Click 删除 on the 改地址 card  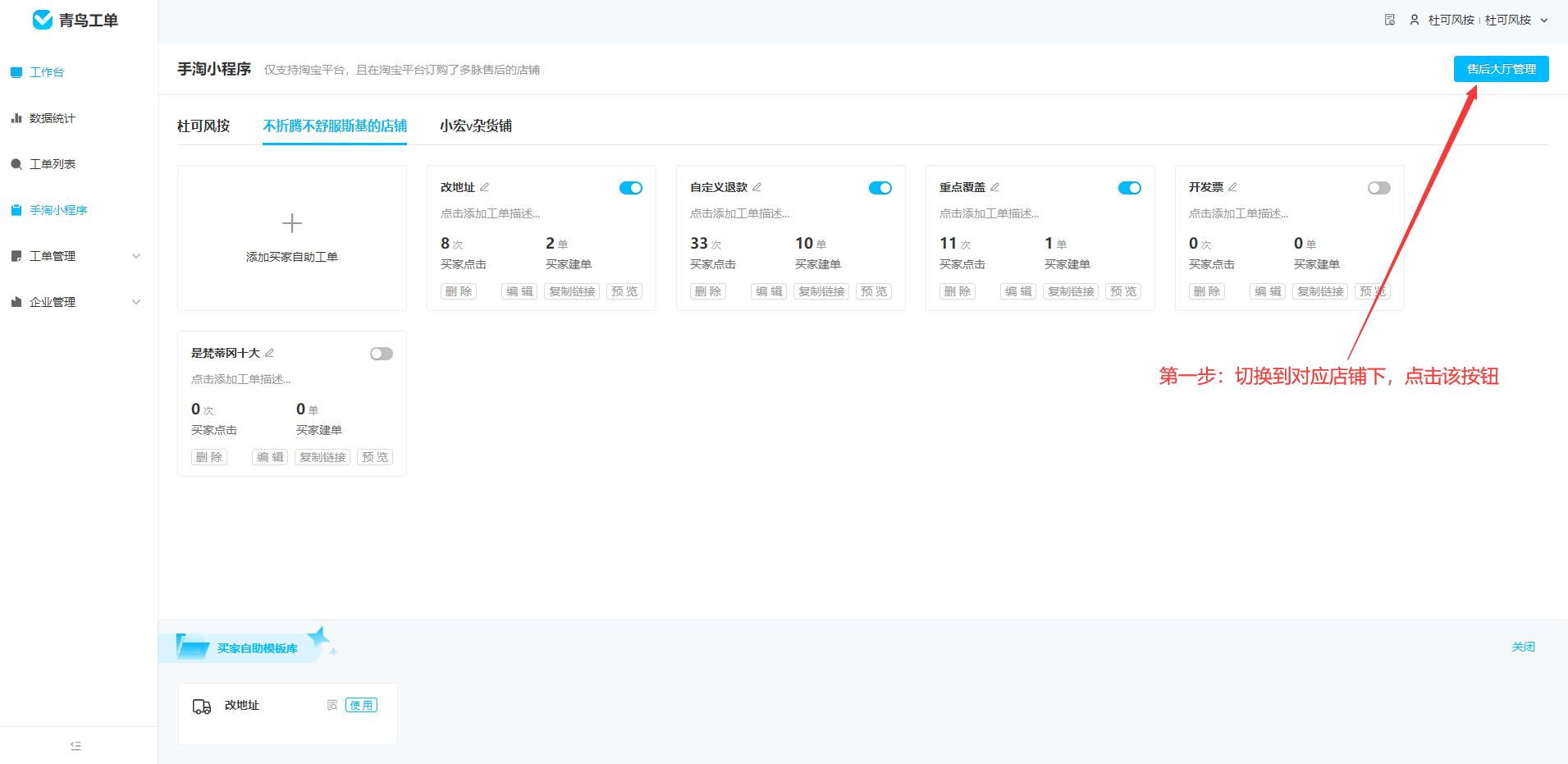(459, 291)
